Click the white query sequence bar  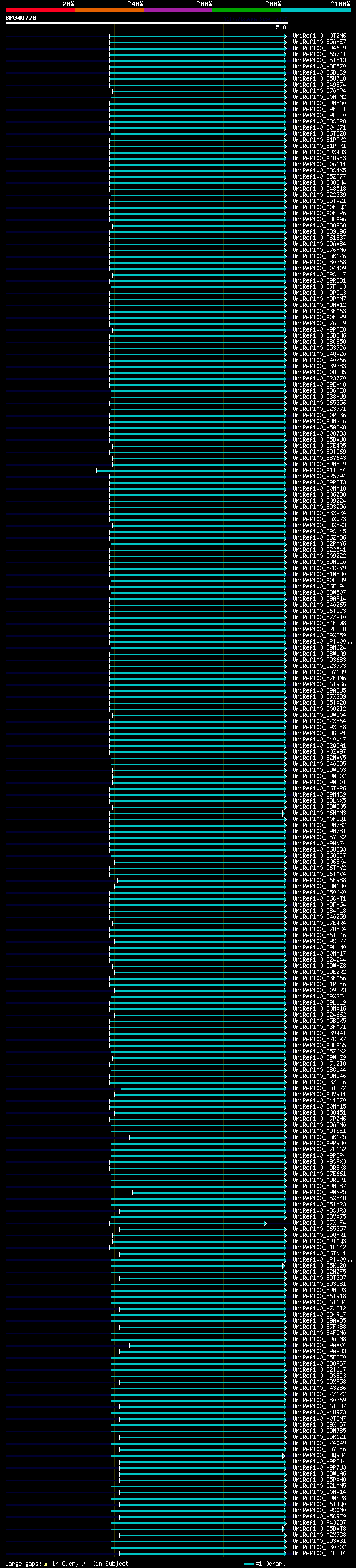click(147, 22)
